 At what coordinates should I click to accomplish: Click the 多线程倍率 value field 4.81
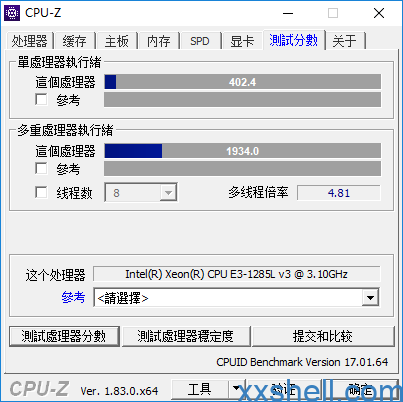pos(339,193)
